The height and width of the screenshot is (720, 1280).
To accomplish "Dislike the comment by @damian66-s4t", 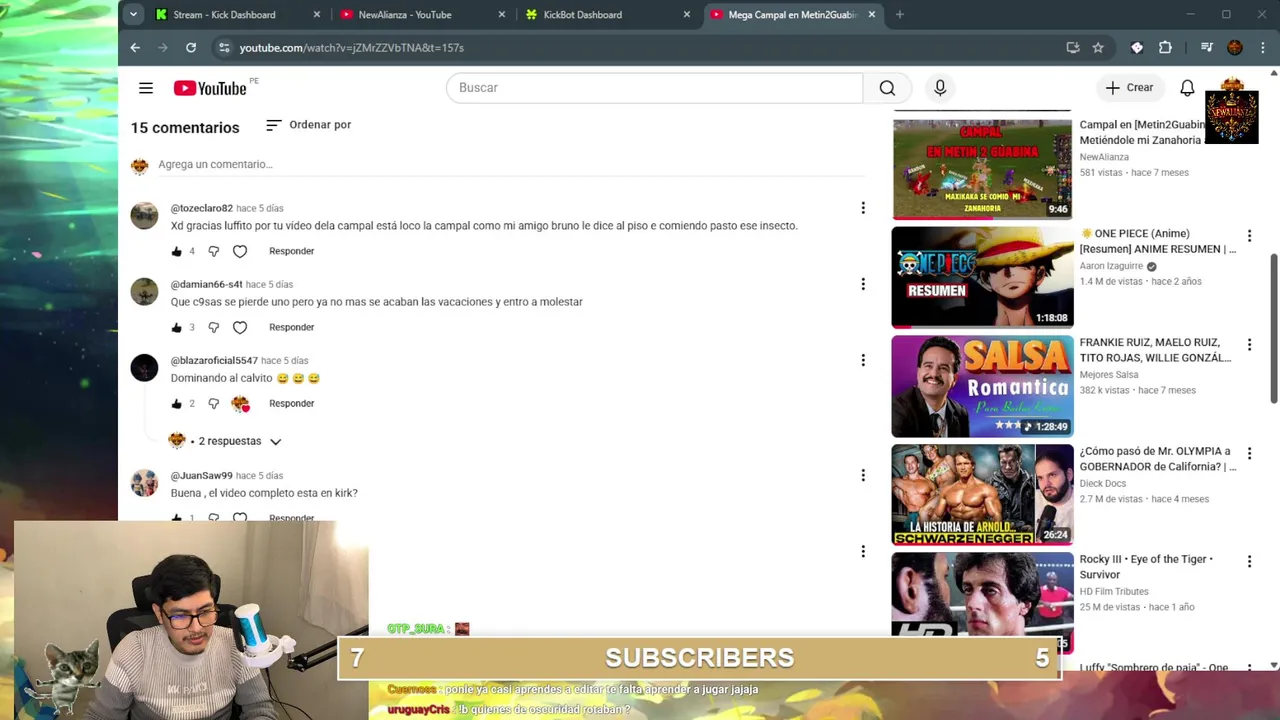I will pyautogui.click(x=213, y=327).
